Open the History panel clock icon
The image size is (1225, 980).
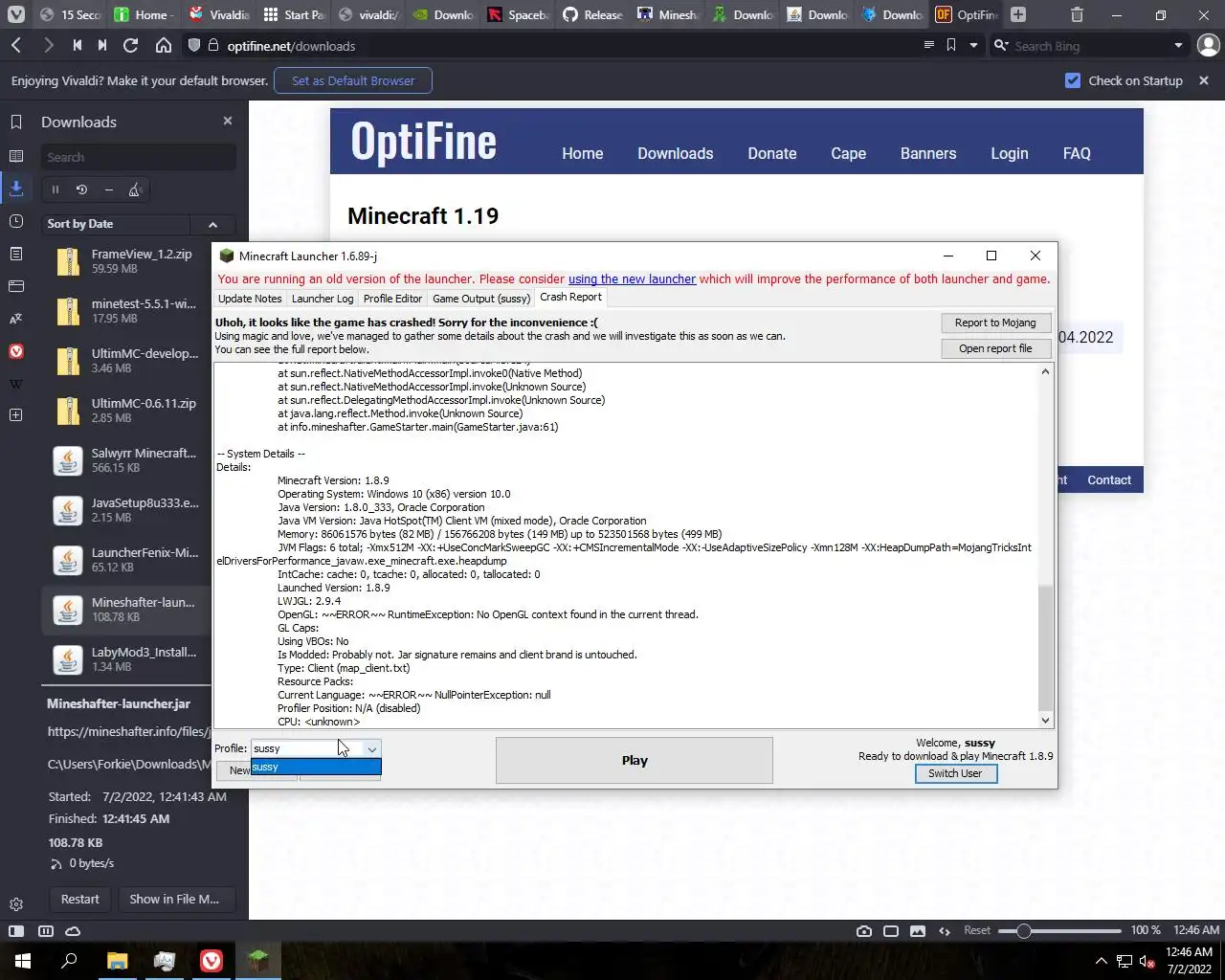(x=16, y=221)
